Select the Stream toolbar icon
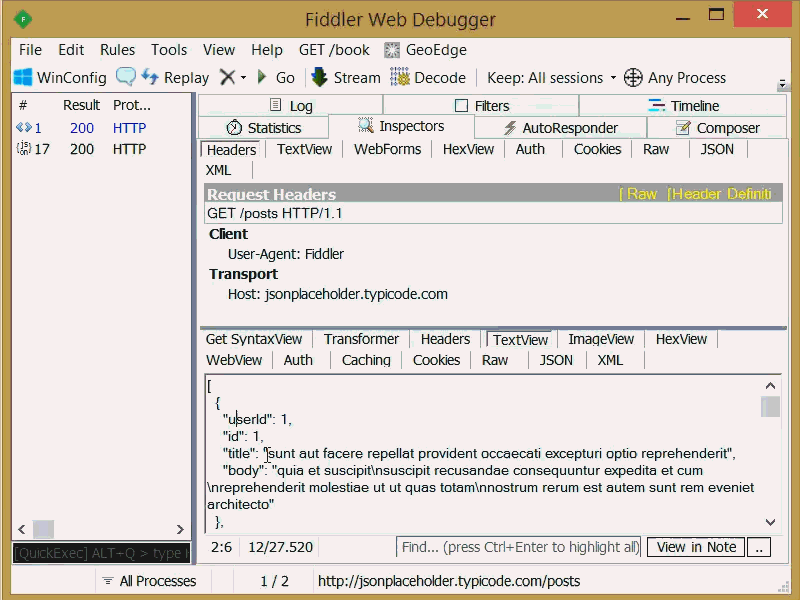 pyautogui.click(x=344, y=77)
